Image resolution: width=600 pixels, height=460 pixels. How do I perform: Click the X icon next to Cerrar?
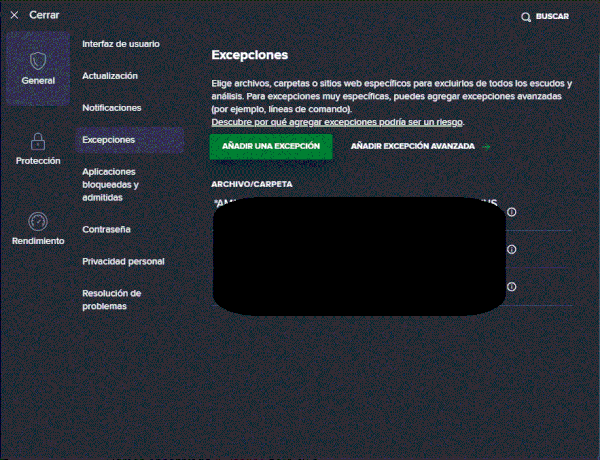pos(14,15)
